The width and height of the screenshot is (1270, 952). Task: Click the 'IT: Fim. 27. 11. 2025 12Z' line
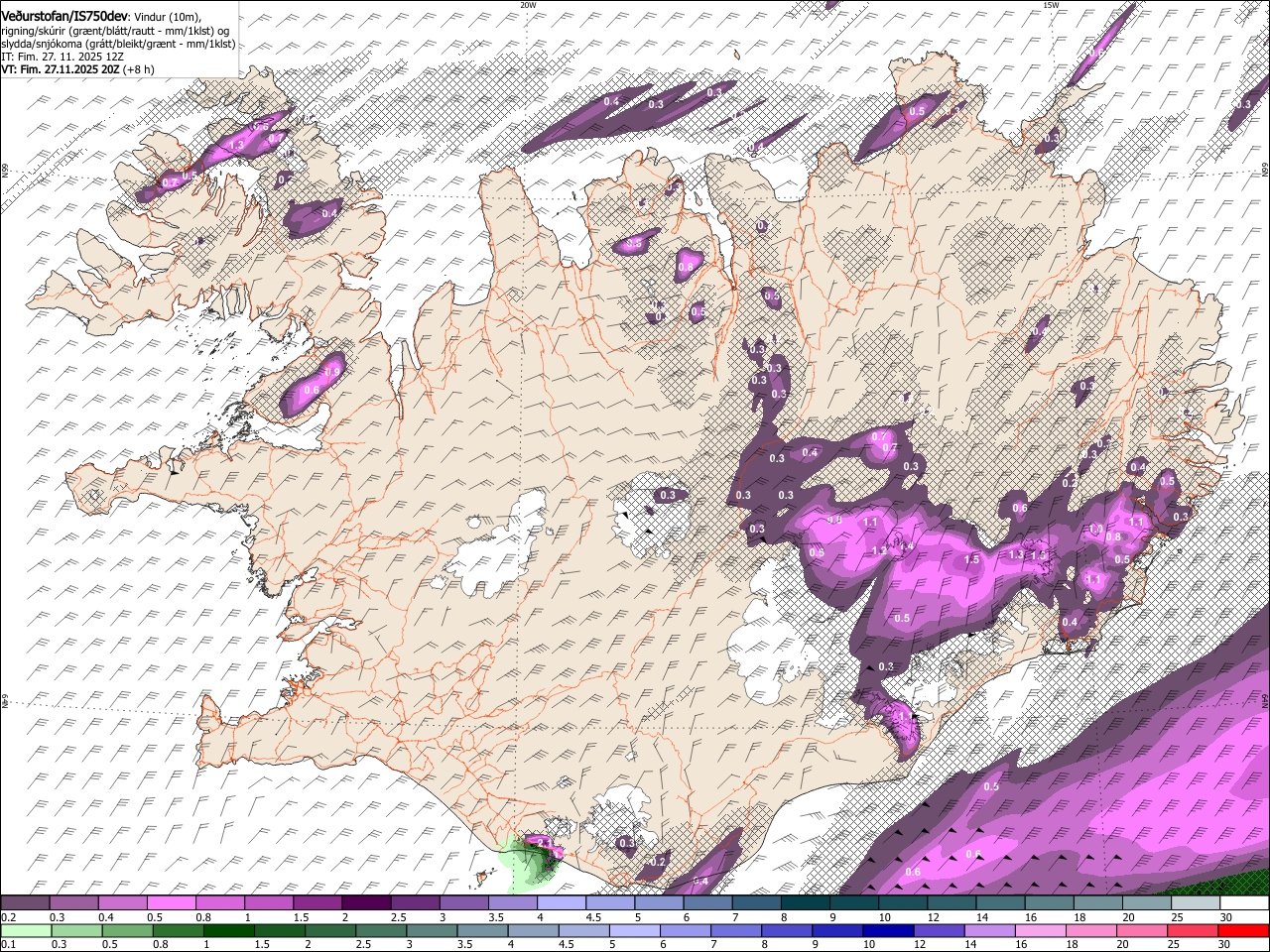point(63,57)
